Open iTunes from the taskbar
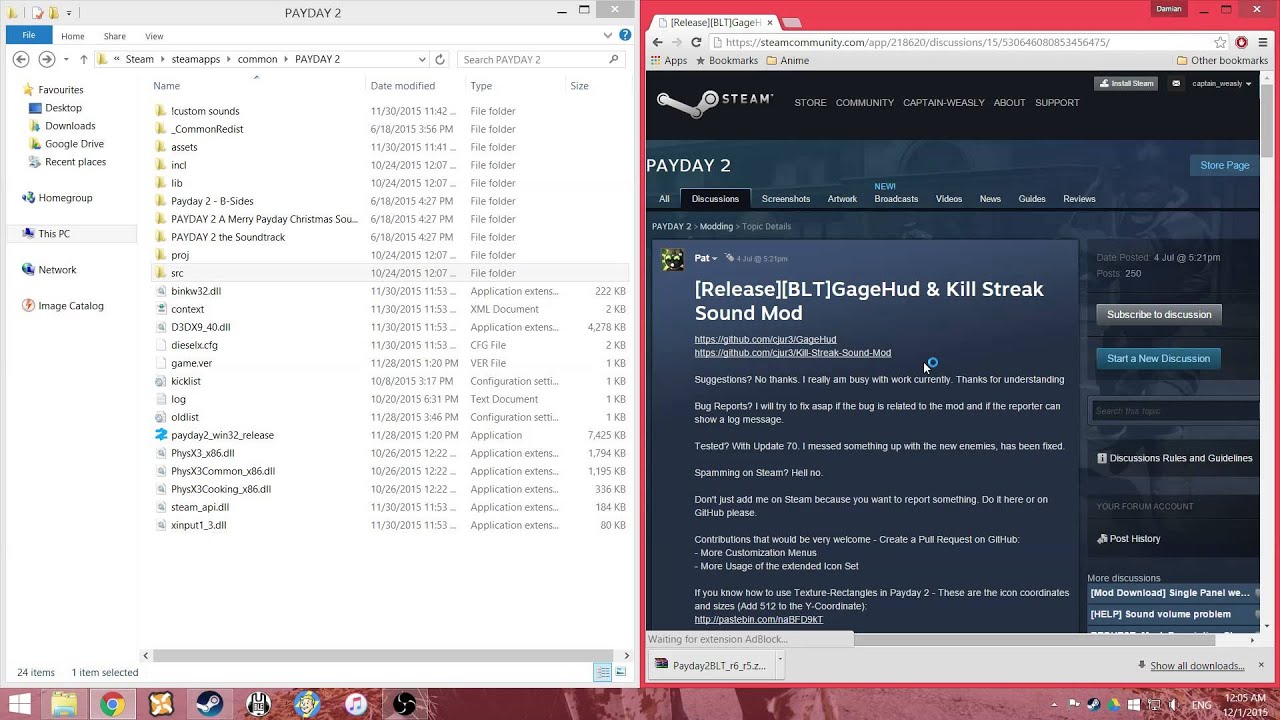The image size is (1280, 720). [356, 704]
